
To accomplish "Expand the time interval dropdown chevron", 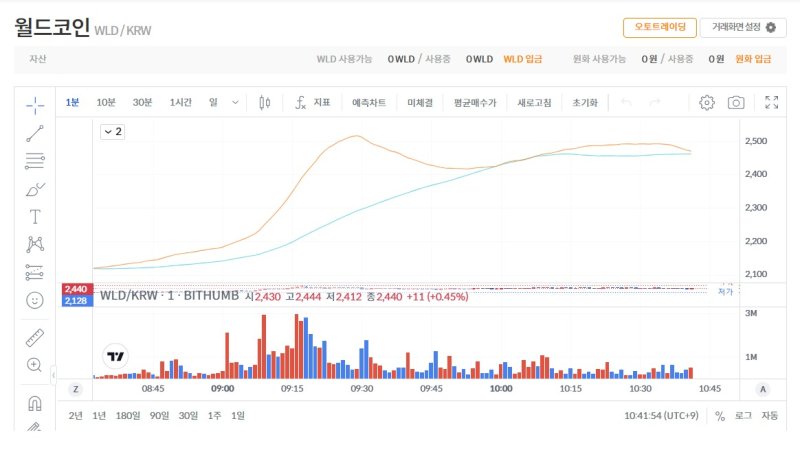I will (236, 102).
